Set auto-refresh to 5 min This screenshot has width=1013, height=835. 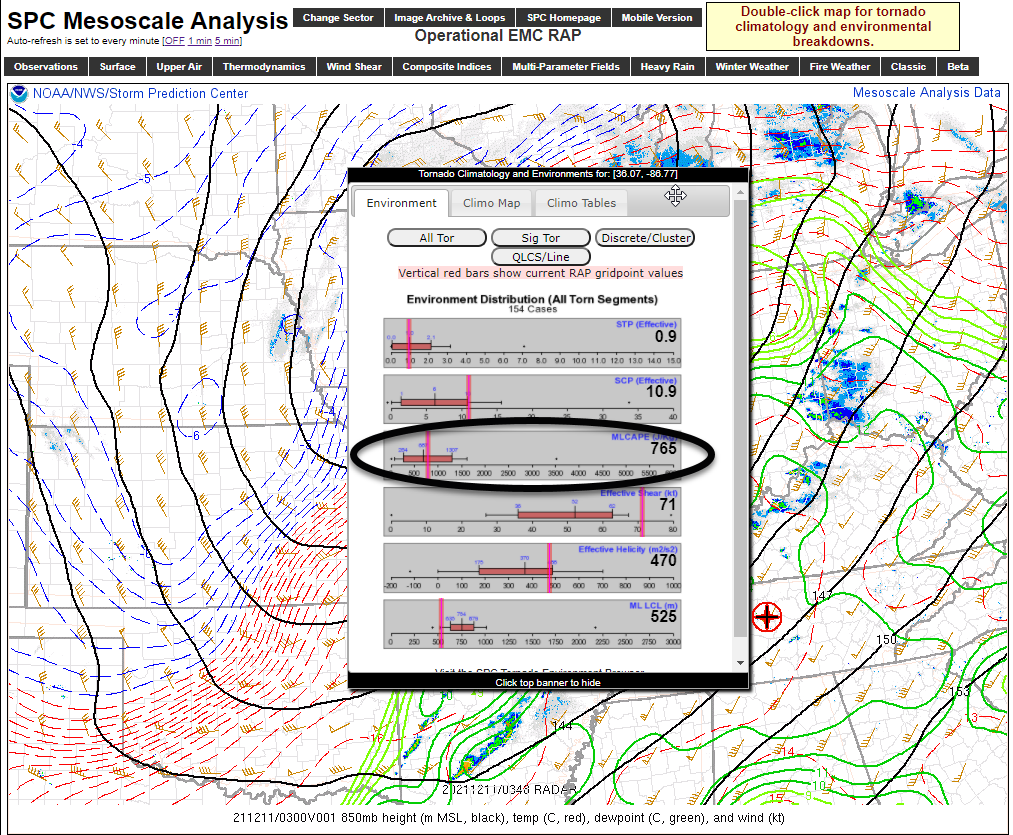(x=225, y=42)
